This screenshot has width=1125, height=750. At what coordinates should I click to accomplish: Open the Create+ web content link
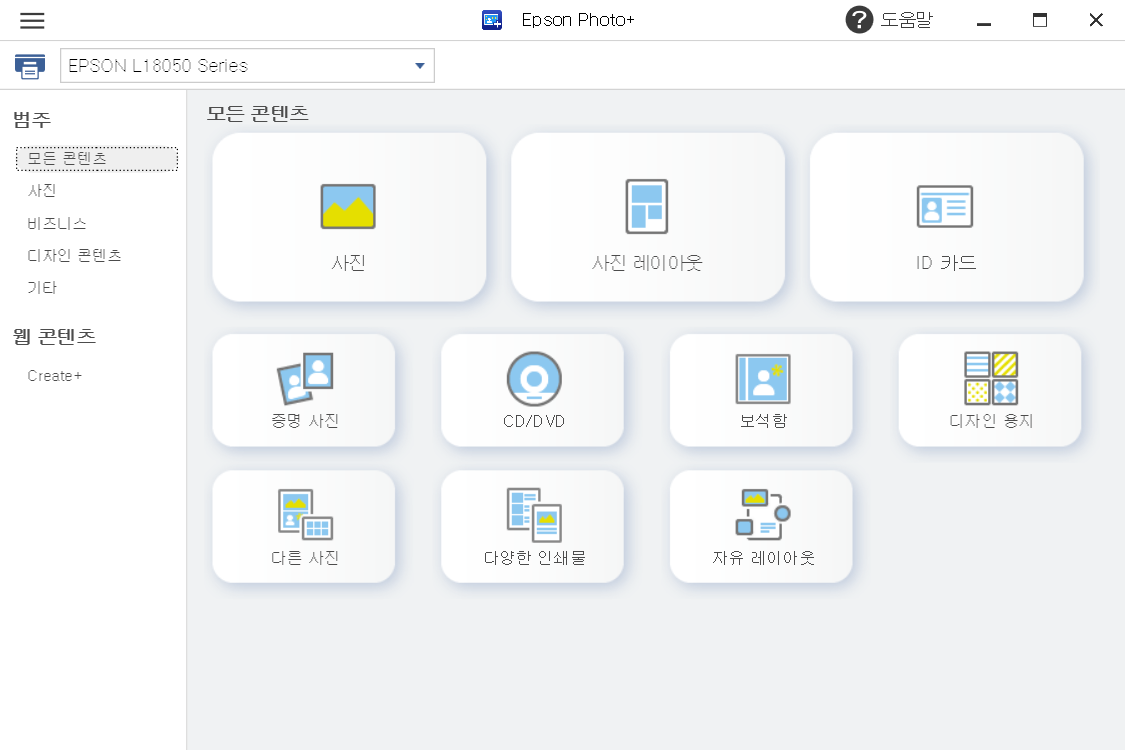[55, 376]
